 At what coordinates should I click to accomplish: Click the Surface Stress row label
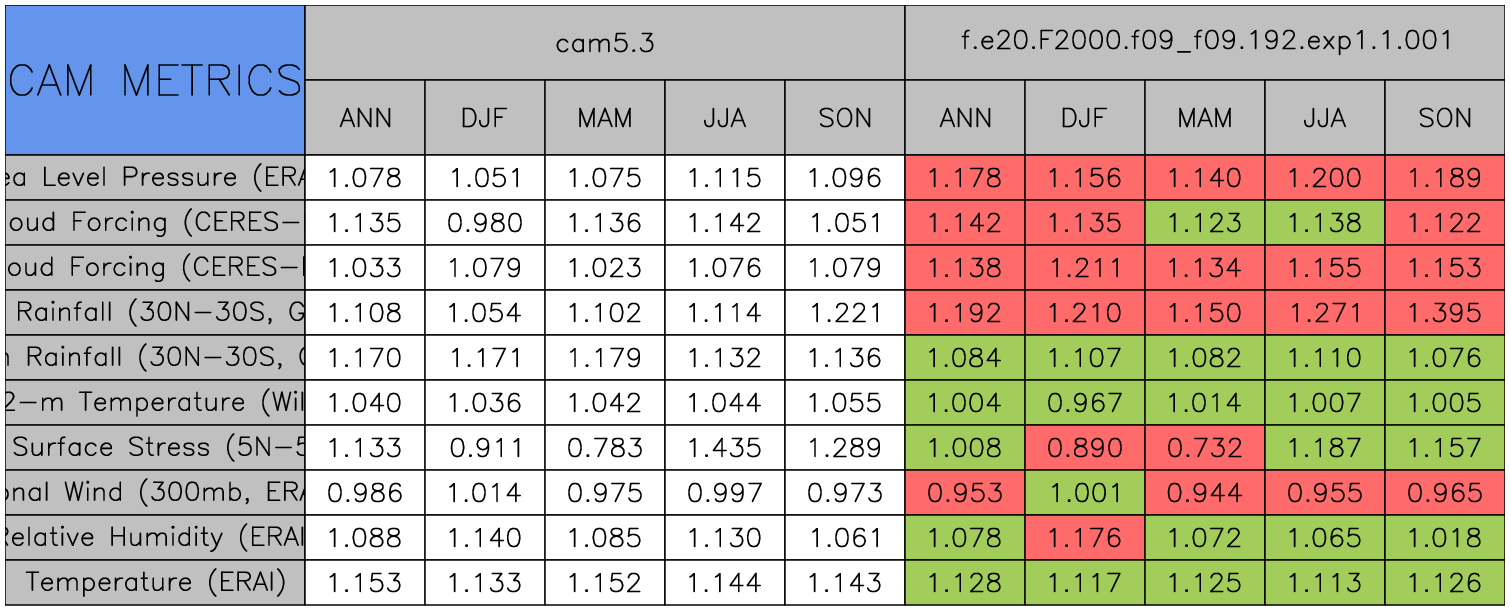154,448
